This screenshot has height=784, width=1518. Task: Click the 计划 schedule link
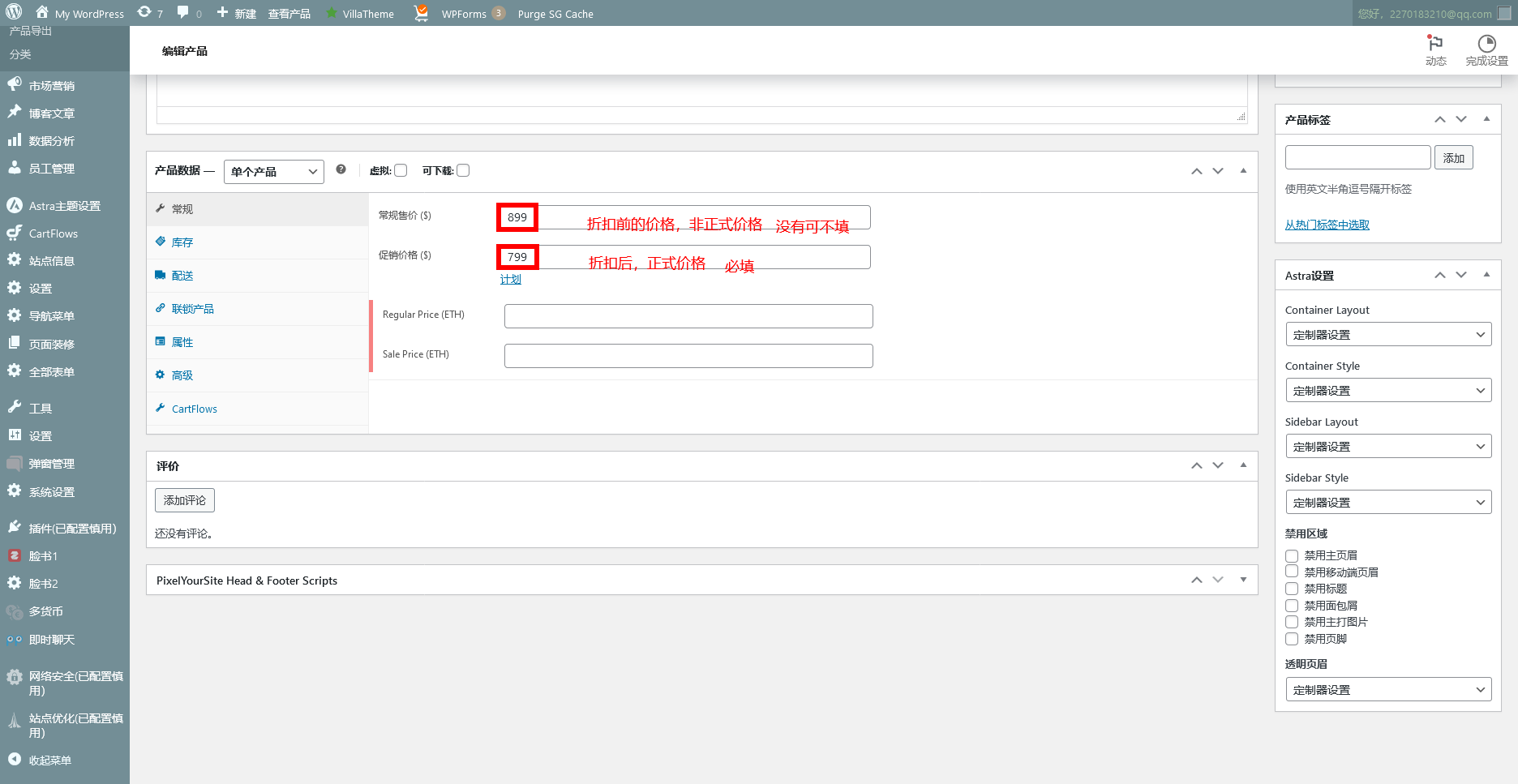[511, 280]
